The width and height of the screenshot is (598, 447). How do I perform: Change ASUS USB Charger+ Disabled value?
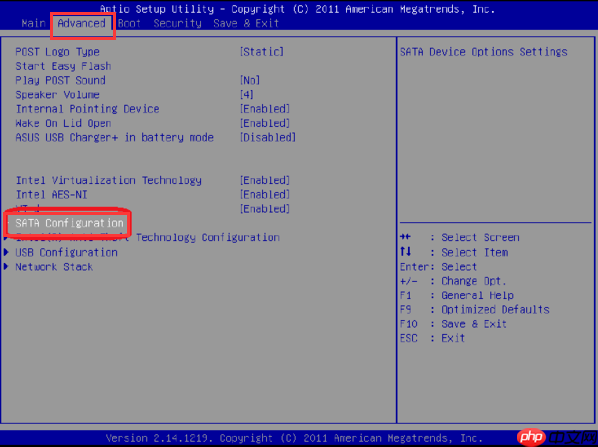(x=268, y=137)
